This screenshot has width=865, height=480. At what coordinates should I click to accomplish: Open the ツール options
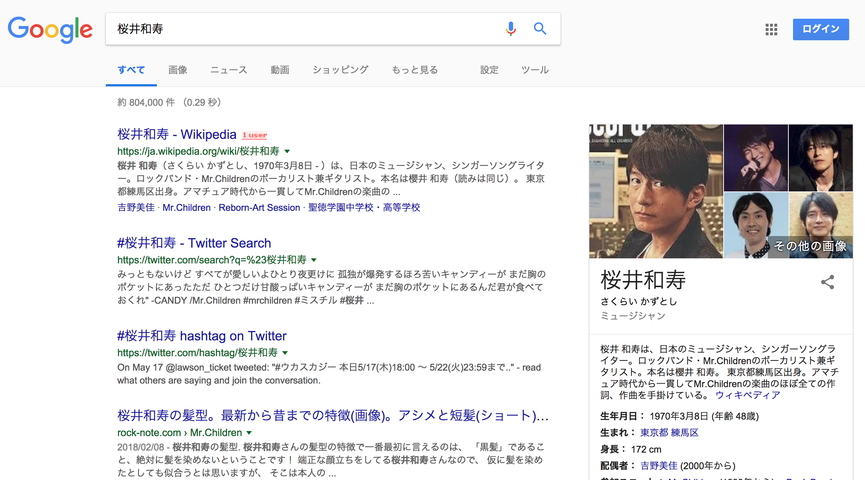tap(535, 70)
